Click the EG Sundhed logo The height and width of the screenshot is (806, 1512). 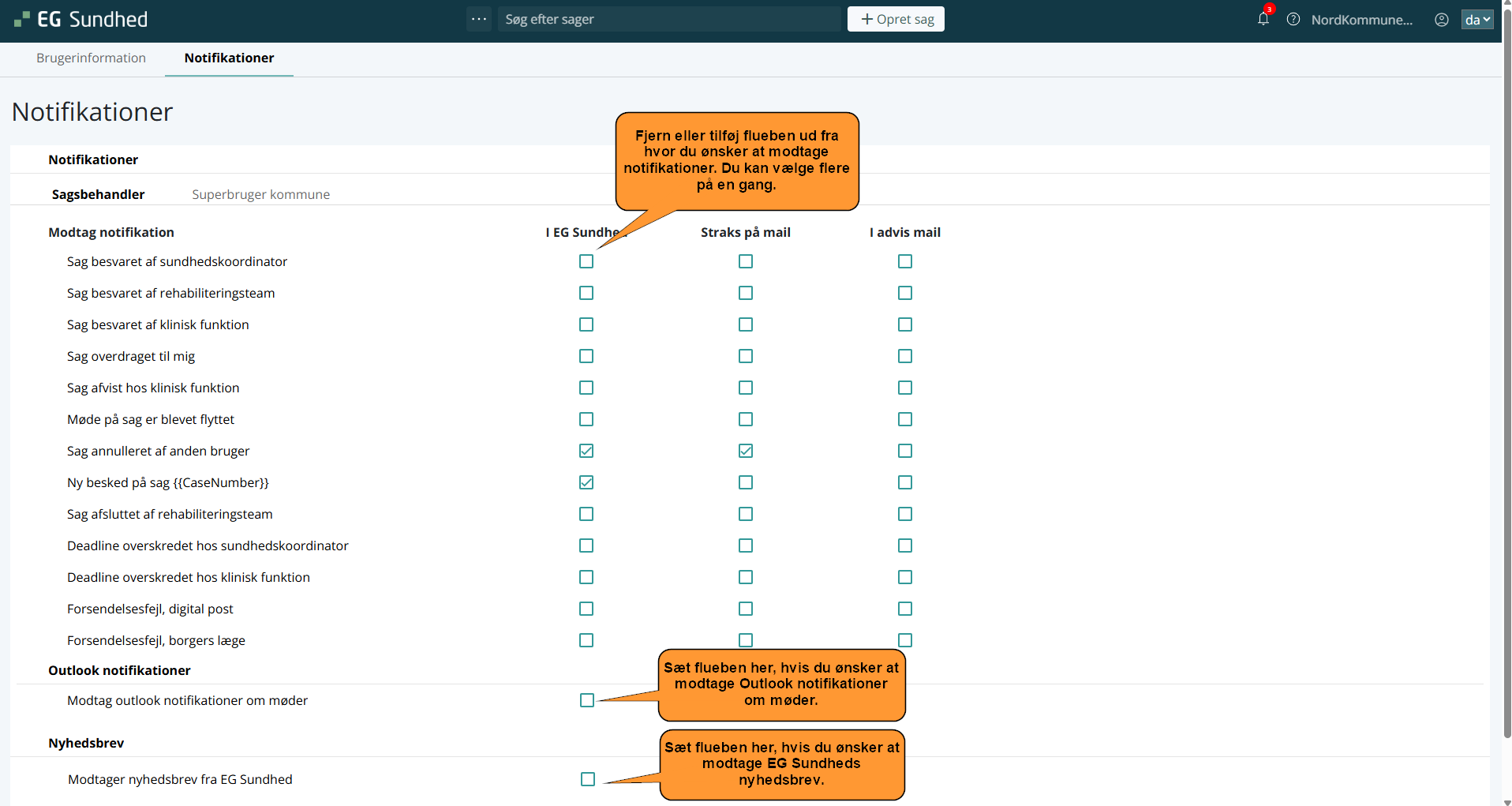81,20
